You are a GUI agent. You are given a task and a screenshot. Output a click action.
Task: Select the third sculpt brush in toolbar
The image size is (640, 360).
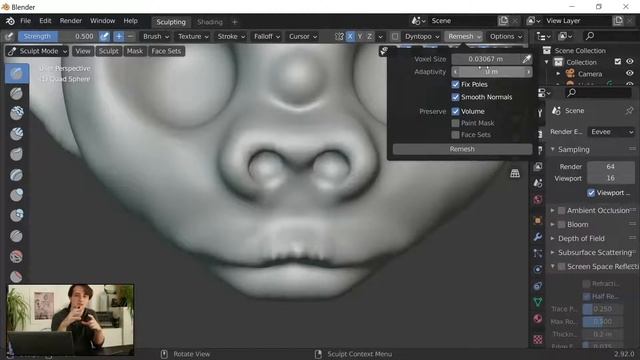click(16, 113)
